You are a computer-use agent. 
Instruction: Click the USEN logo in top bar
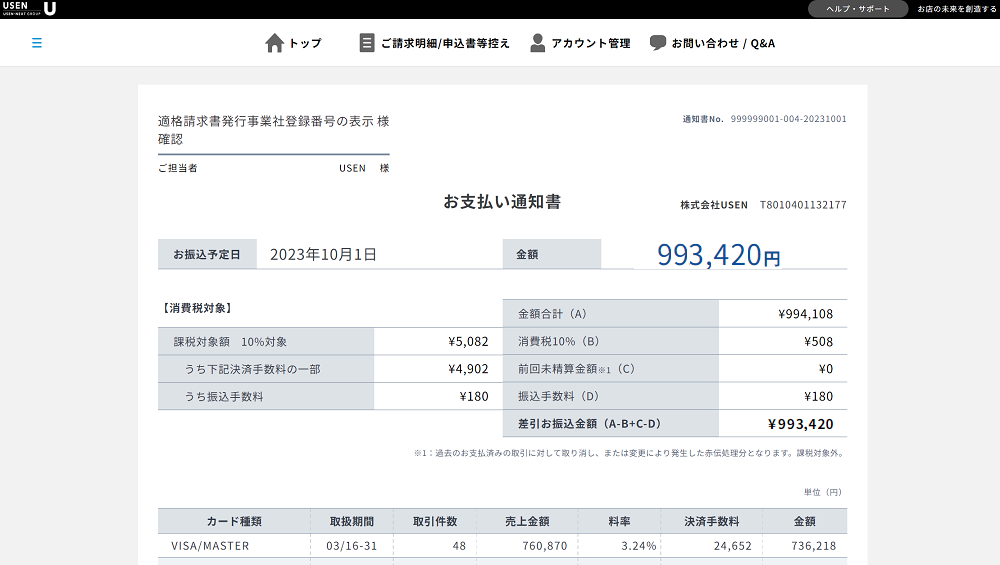(29, 9)
